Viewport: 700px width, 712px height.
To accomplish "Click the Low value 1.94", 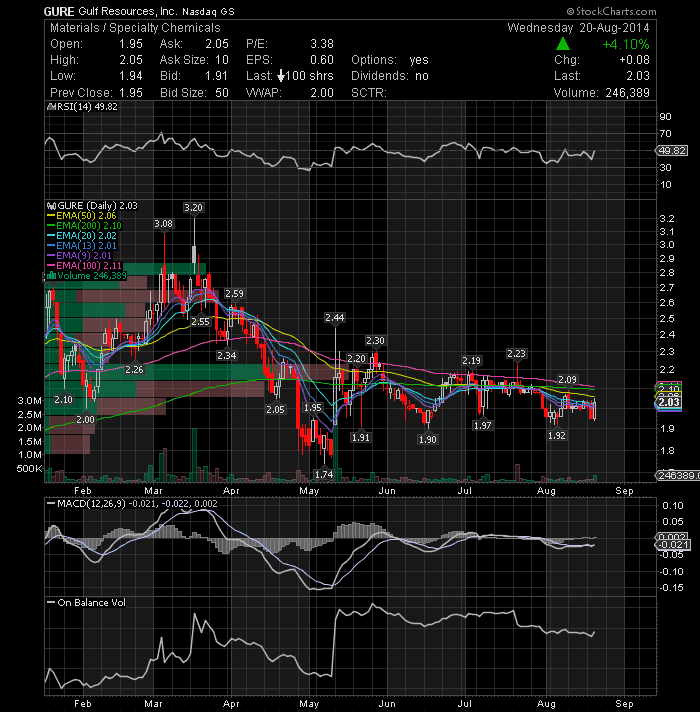I will [131, 76].
